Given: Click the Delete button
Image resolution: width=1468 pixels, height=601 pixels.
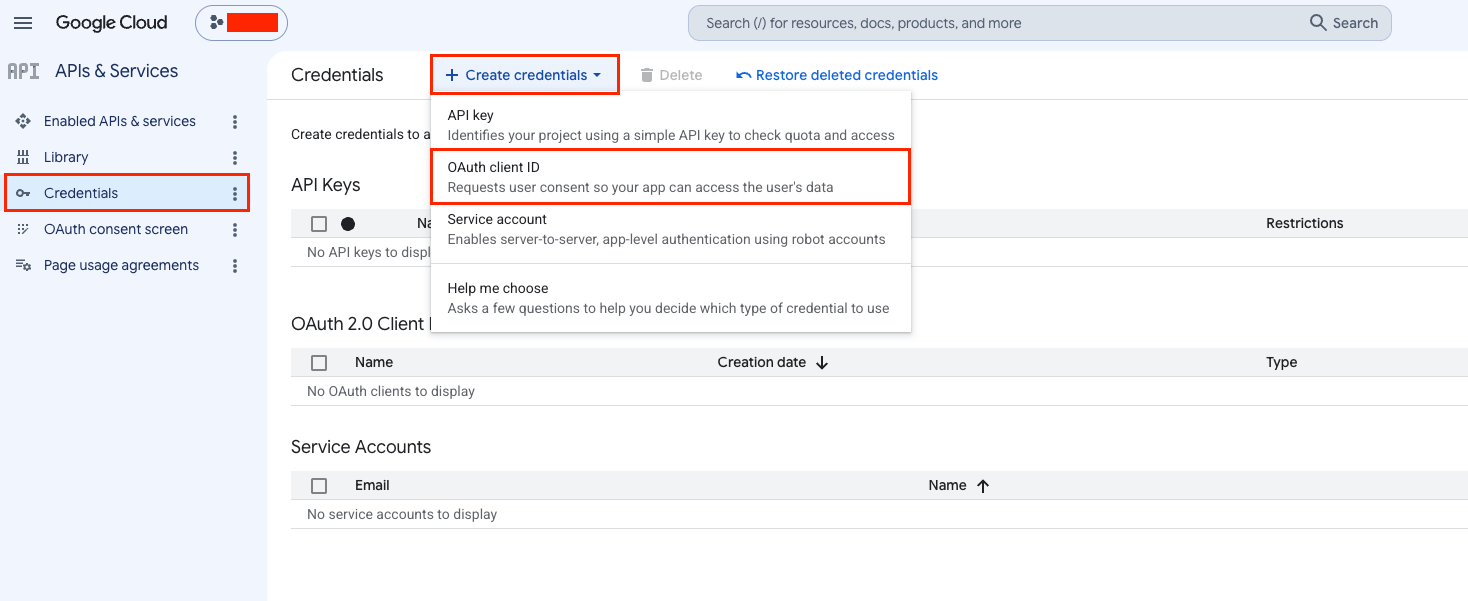Looking at the screenshot, I should pyautogui.click(x=671, y=75).
